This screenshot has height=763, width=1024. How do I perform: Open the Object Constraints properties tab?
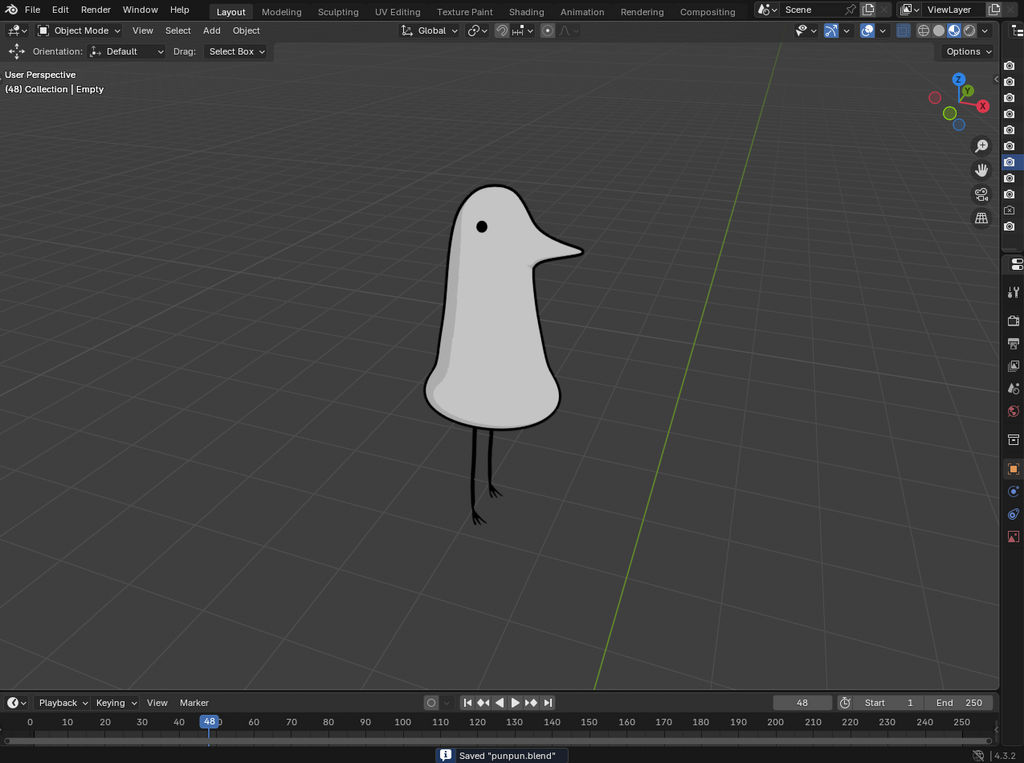click(1014, 514)
